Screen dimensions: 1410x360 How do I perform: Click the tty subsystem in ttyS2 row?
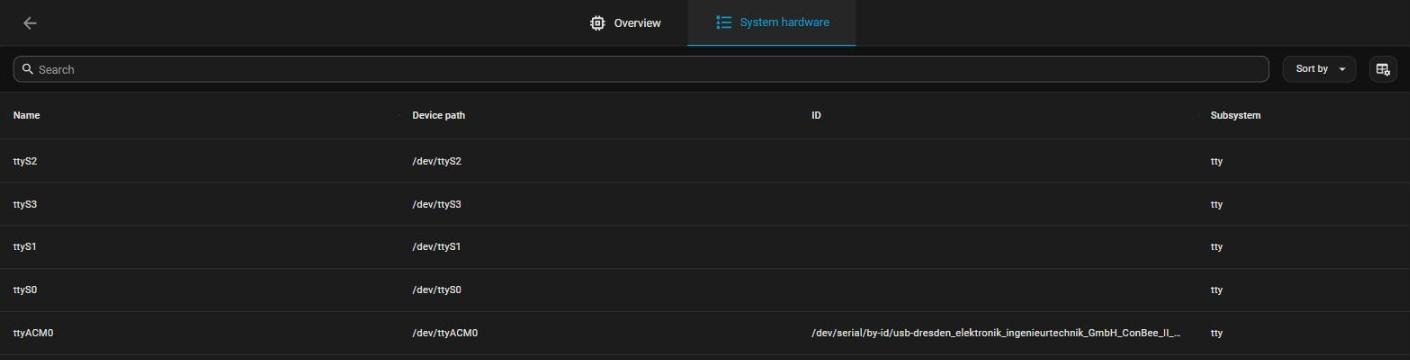(1216, 161)
